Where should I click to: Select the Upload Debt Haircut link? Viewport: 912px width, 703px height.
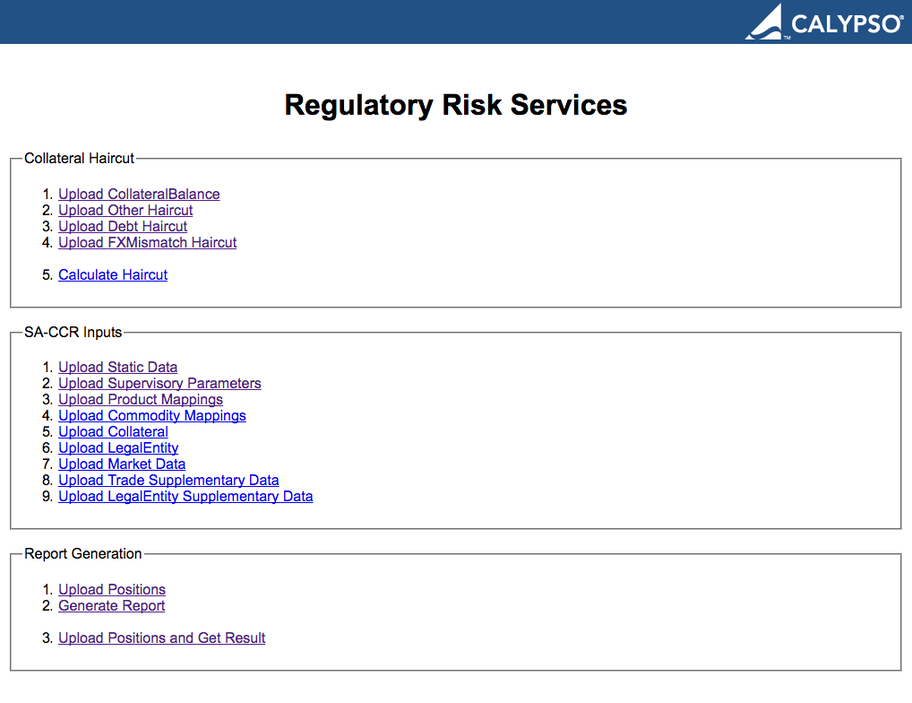122,226
